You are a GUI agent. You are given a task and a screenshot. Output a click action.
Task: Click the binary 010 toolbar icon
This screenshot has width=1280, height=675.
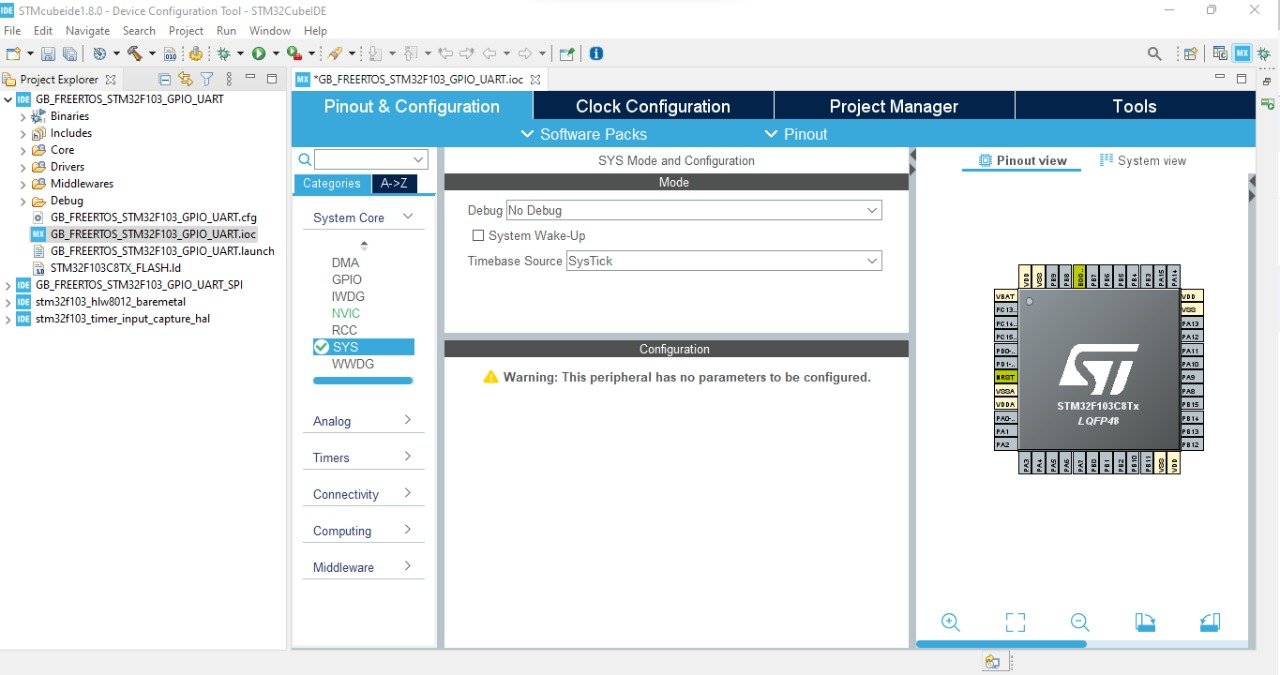170,54
